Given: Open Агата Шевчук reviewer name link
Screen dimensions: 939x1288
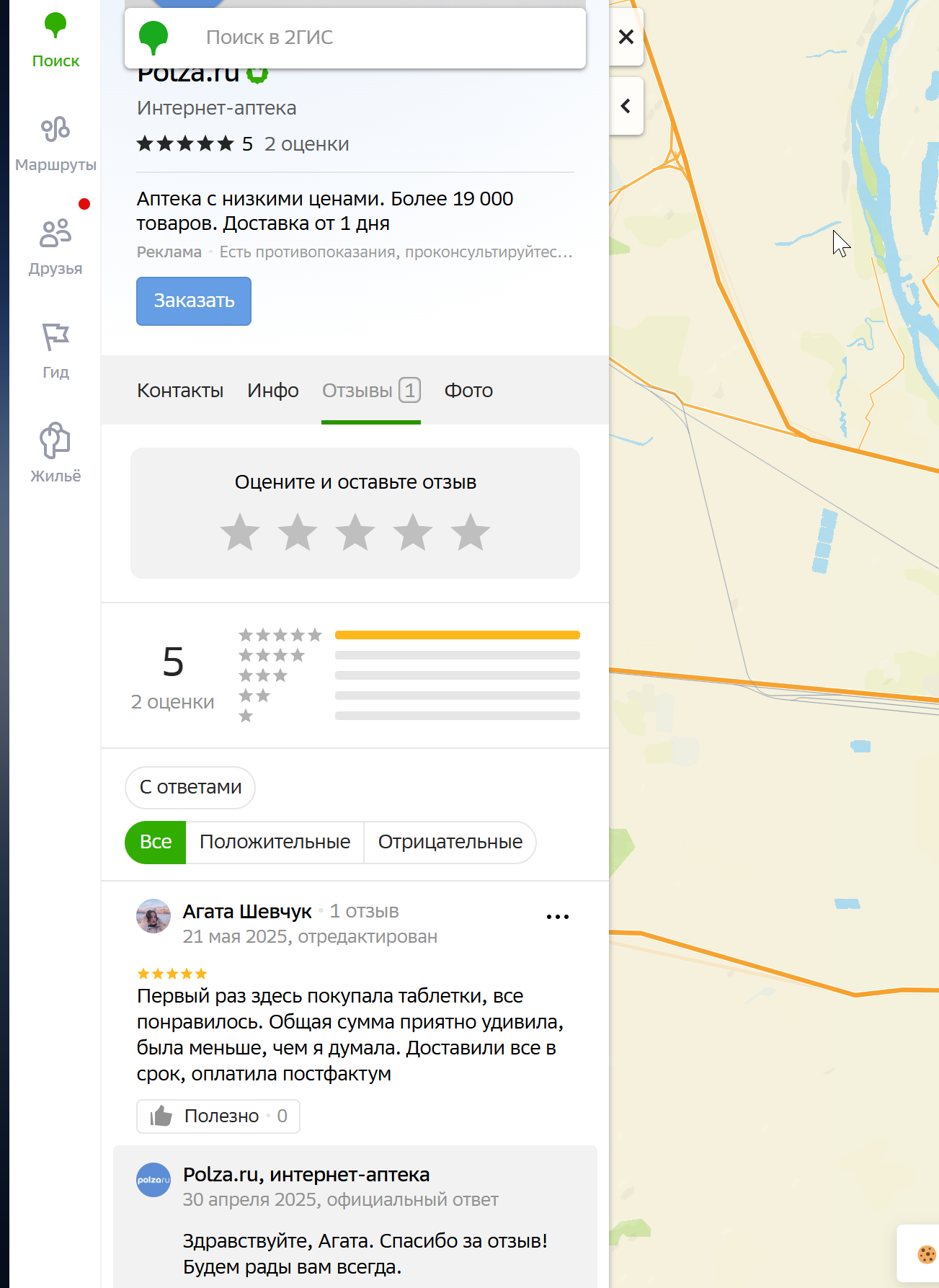Looking at the screenshot, I should (x=247, y=912).
